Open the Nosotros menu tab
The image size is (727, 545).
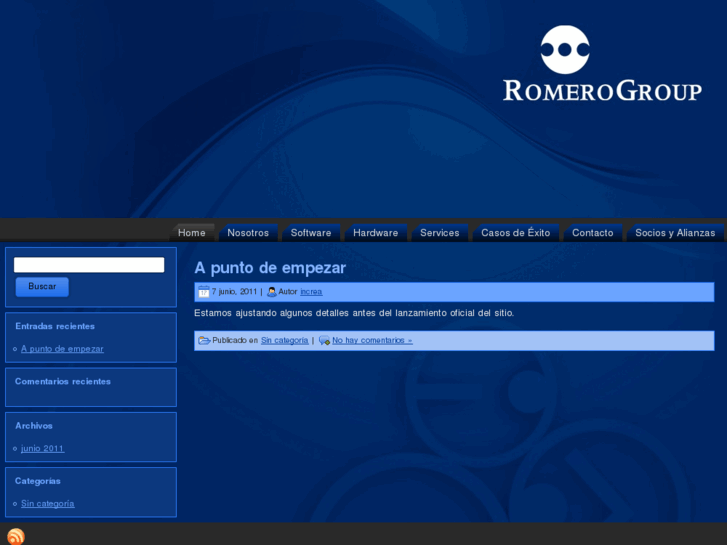[x=248, y=233]
